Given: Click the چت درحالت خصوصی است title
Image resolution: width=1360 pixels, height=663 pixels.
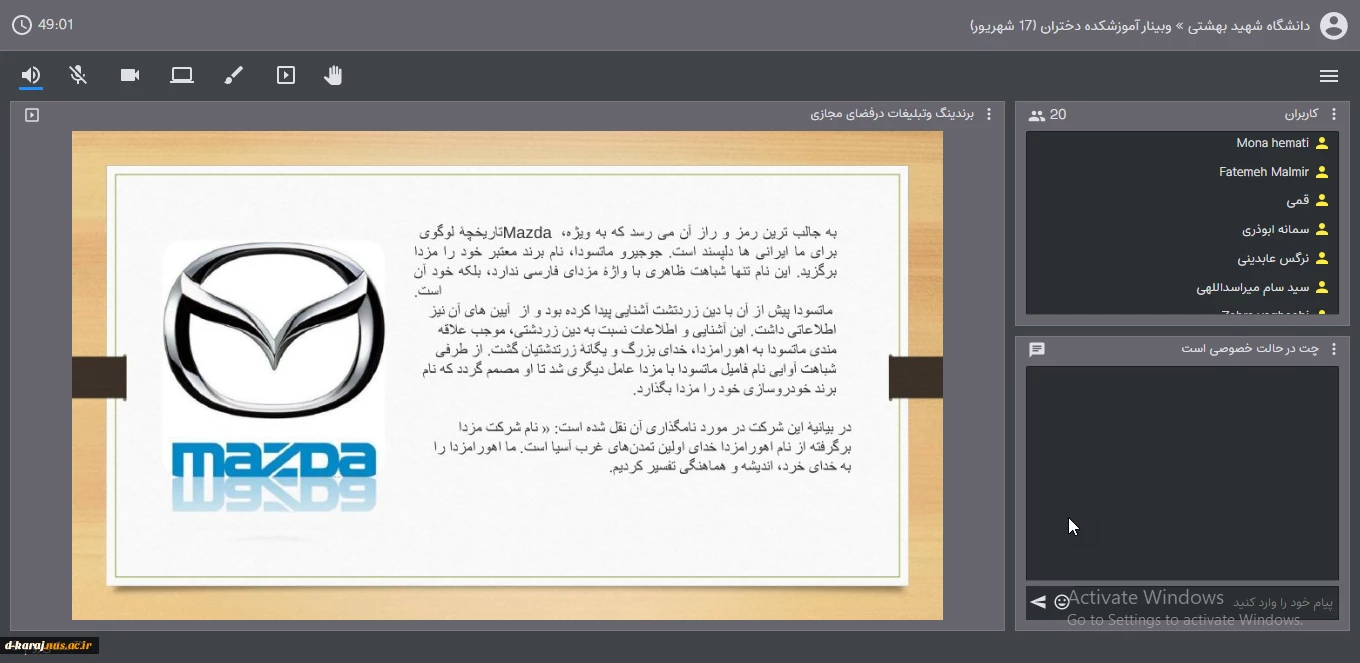Looking at the screenshot, I should click(x=1250, y=349).
